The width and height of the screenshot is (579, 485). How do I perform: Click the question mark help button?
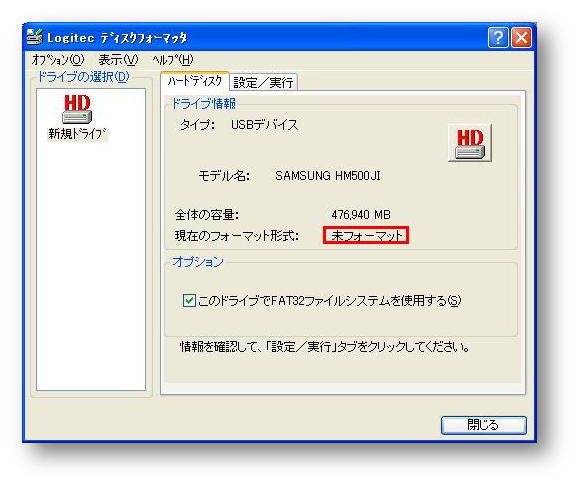coord(498,37)
